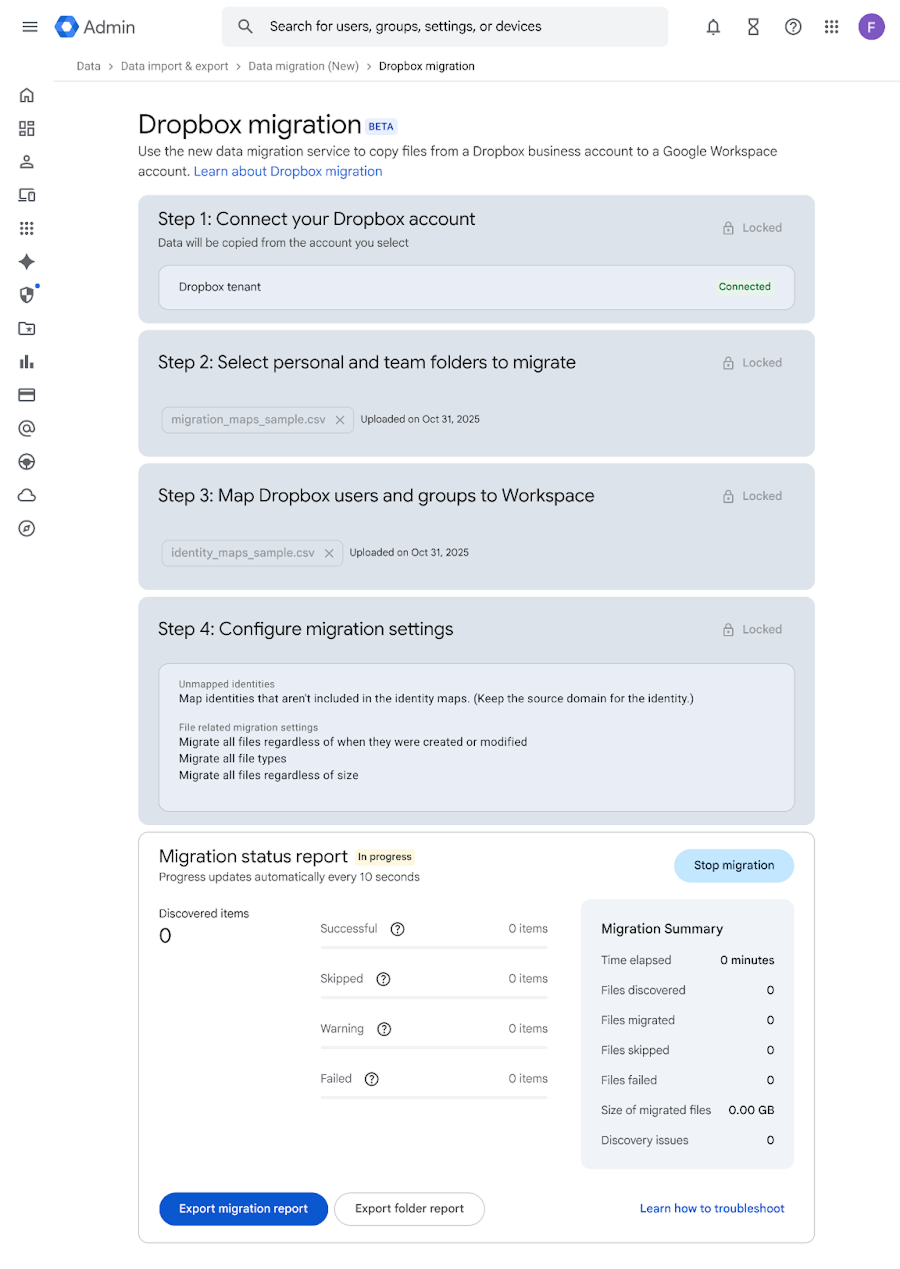
Task: Select the Billing card icon in sidebar
Action: [x=26, y=395]
